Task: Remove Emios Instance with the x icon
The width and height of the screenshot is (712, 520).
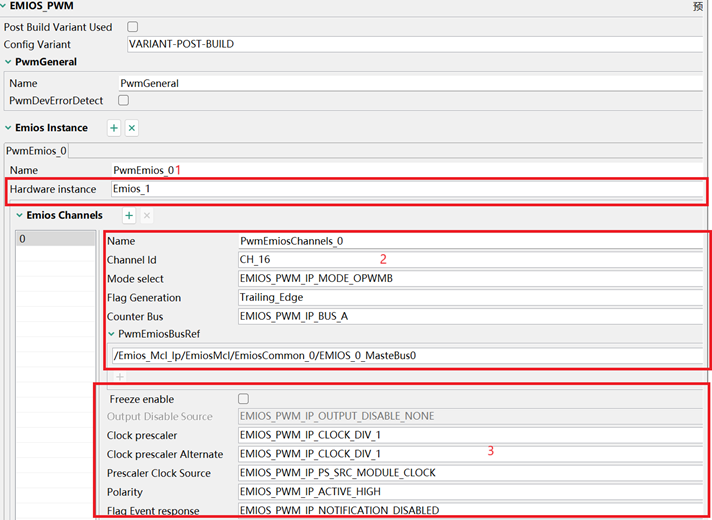Action: 132,128
